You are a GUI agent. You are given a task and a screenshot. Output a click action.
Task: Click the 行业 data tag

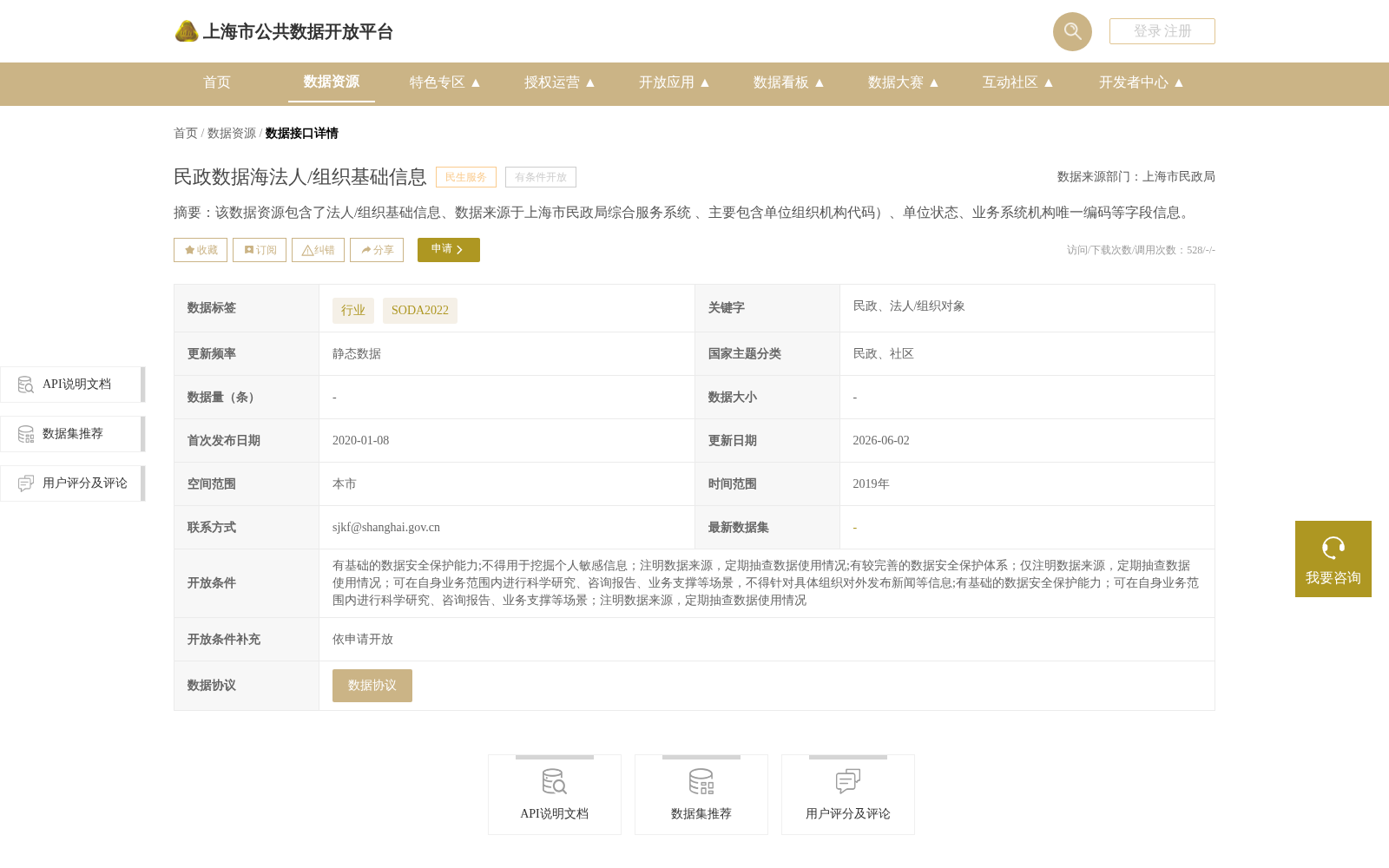pyautogui.click(x=353, y=311)
